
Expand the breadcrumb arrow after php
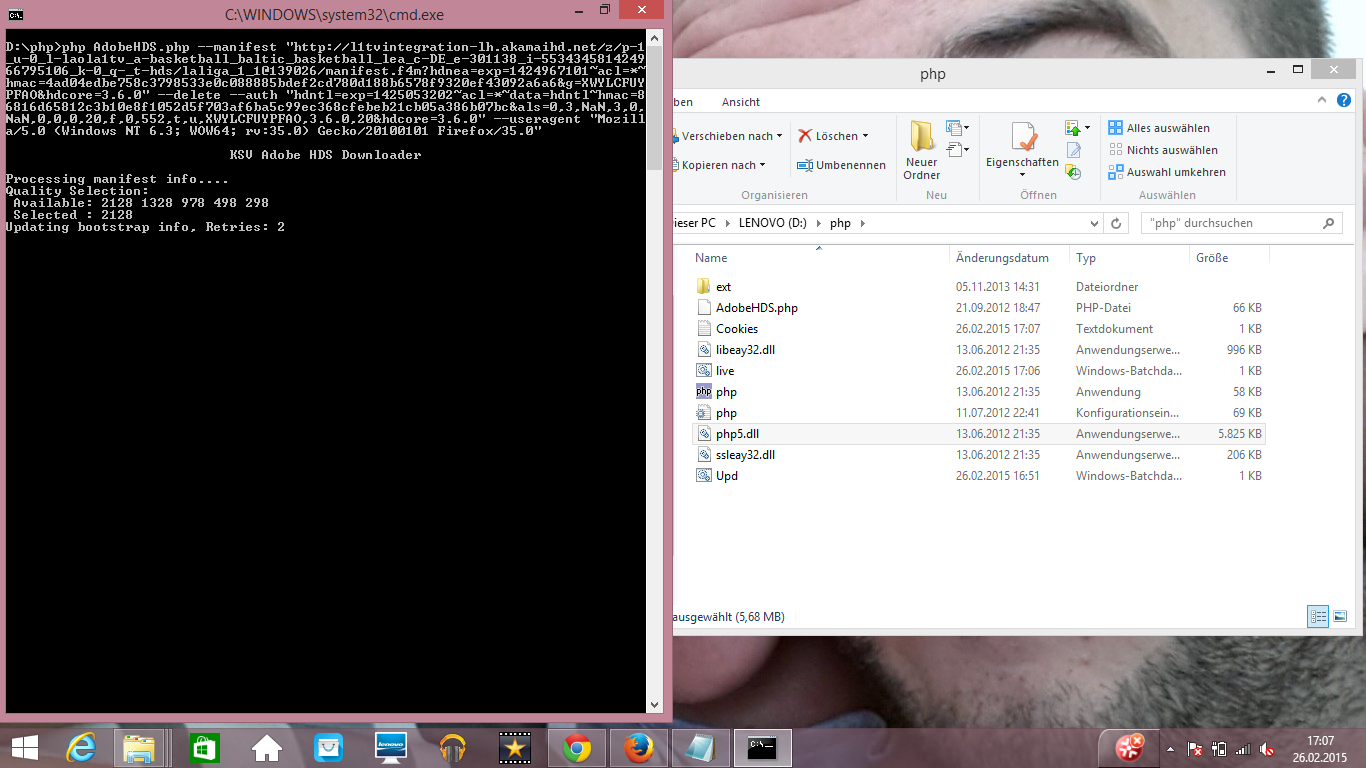862,223
